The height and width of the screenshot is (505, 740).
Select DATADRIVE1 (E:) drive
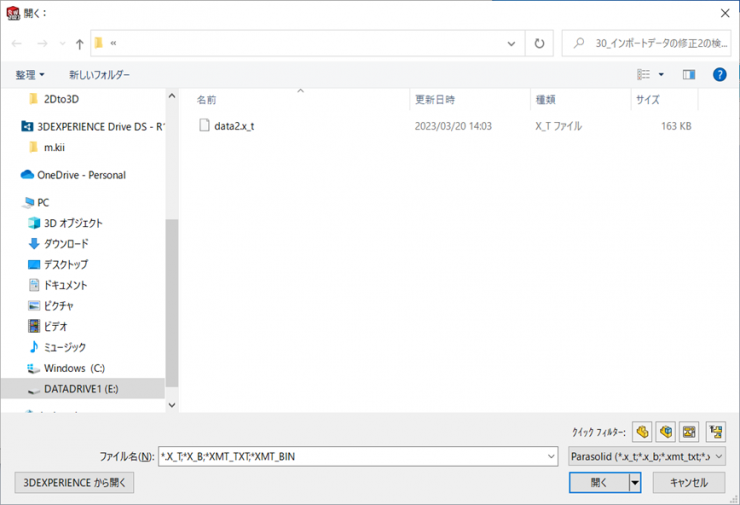point(80,389)
